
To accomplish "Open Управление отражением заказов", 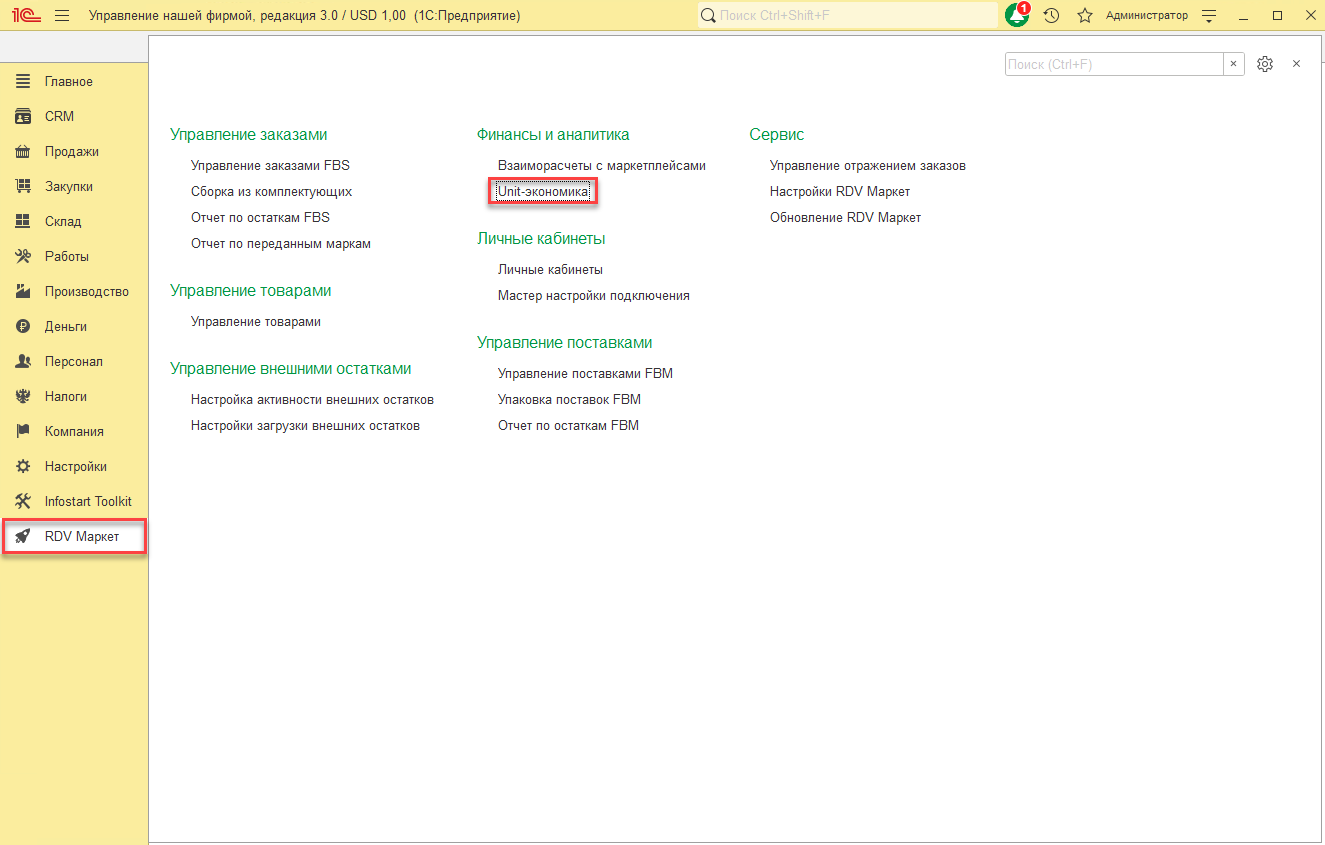I will pos(868,165).
